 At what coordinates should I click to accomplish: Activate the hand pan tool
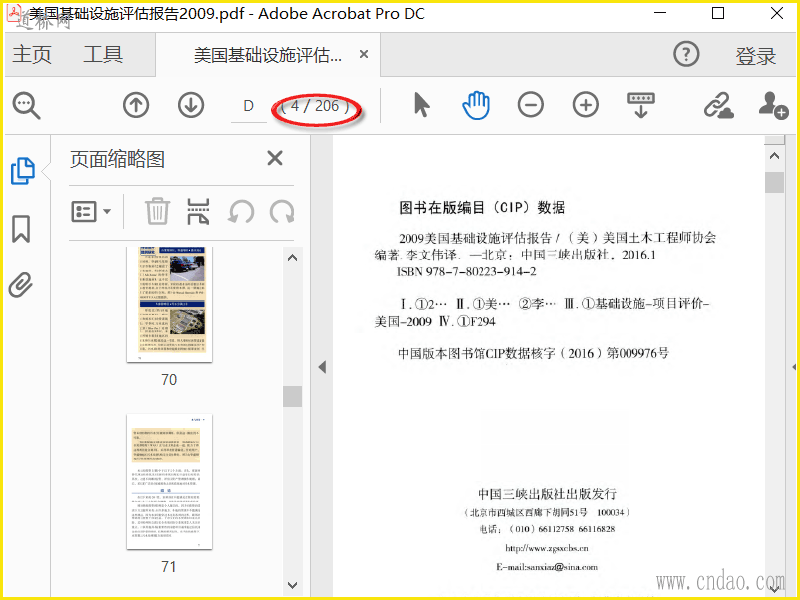pos(476,105)
